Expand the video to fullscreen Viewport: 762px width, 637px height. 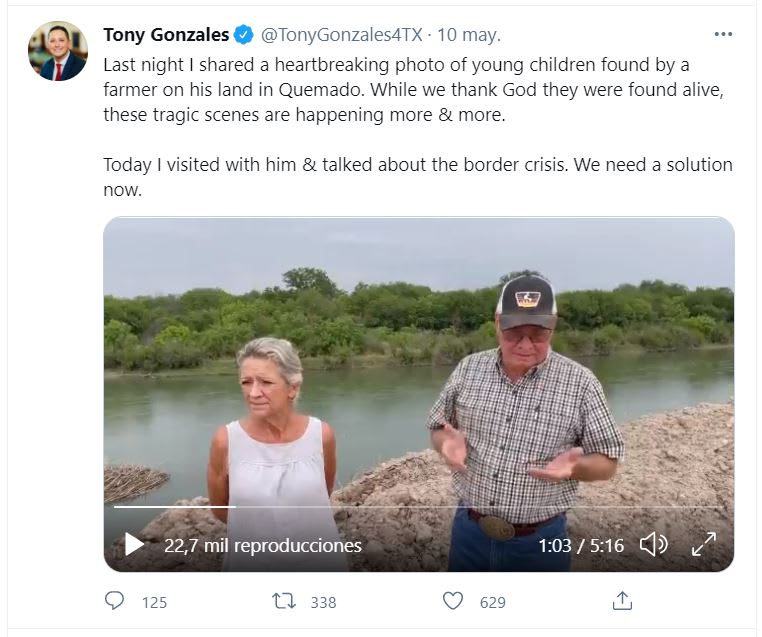pos(704,545)
